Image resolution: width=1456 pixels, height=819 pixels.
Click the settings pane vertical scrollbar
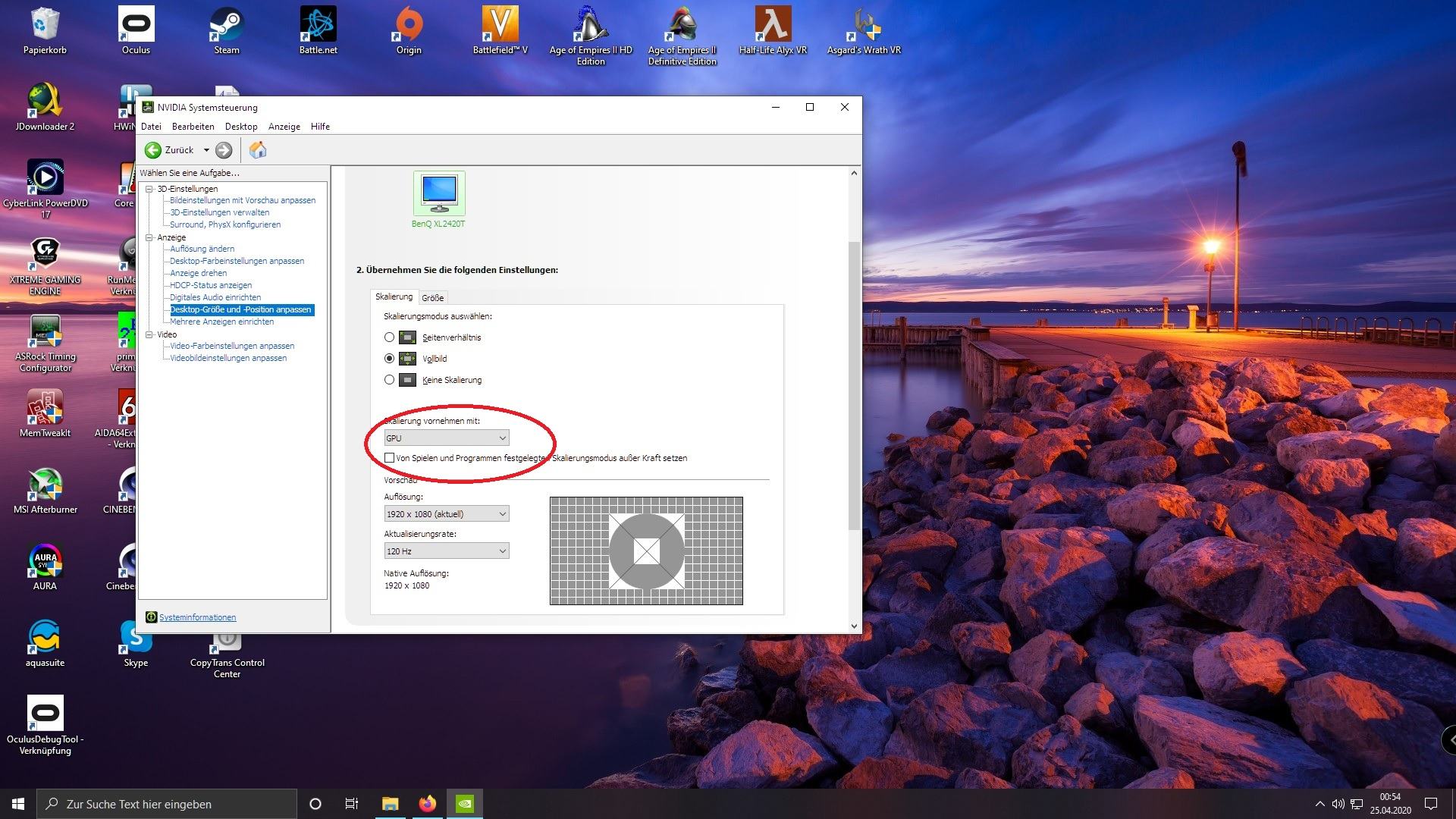pos(854,385)
